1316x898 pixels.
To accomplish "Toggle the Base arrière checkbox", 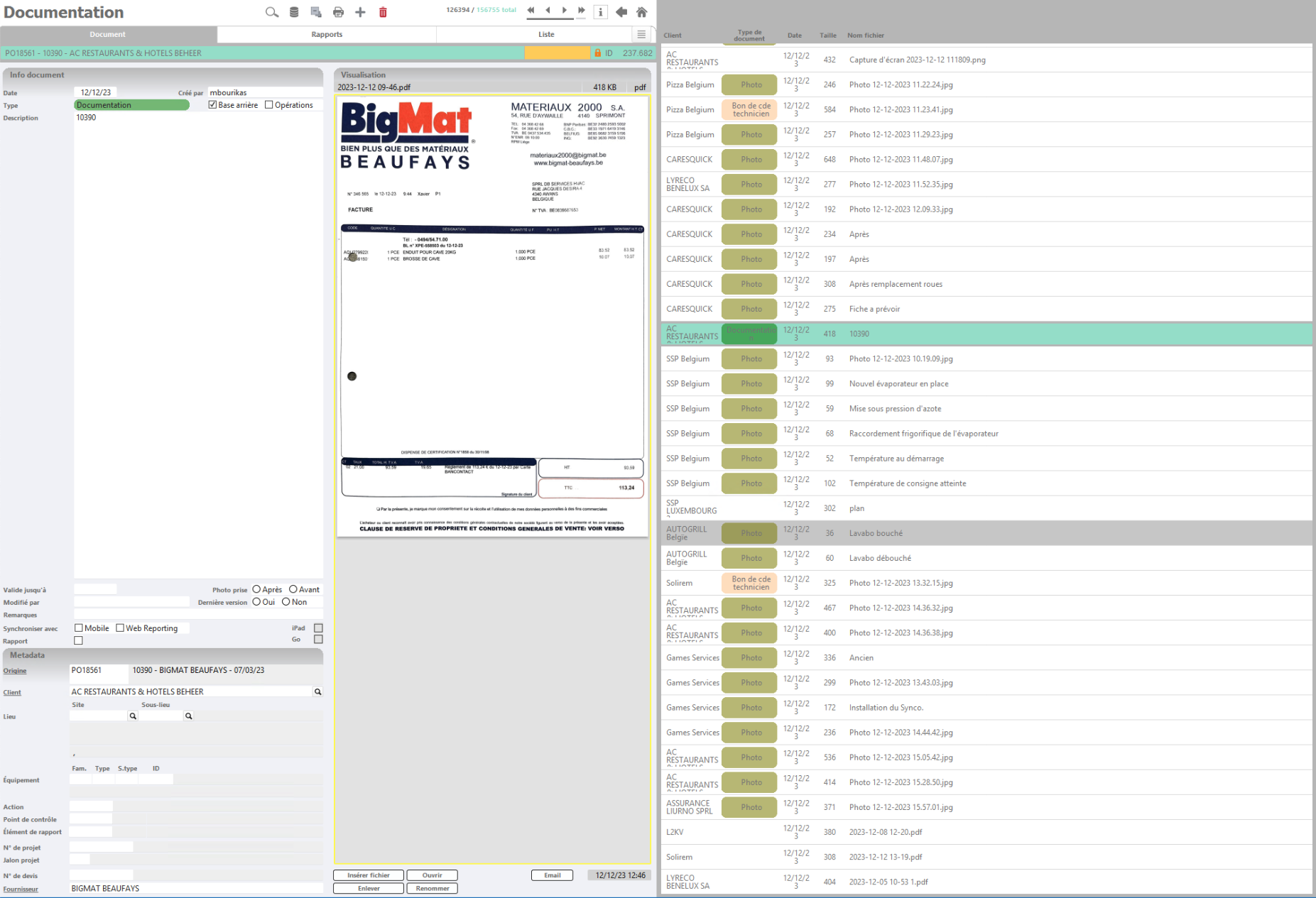I will pyautogui.click(x=212, y=105).
